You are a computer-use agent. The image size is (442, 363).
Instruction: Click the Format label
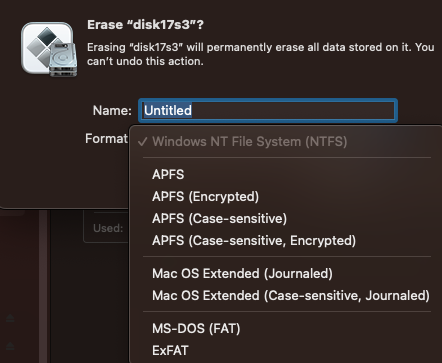[x=107, y=138]
